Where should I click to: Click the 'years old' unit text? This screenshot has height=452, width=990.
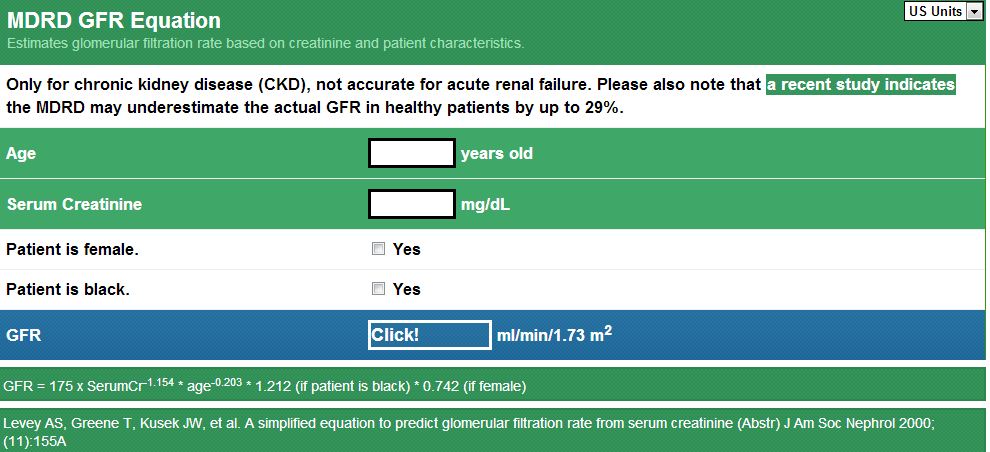point(496,154)
